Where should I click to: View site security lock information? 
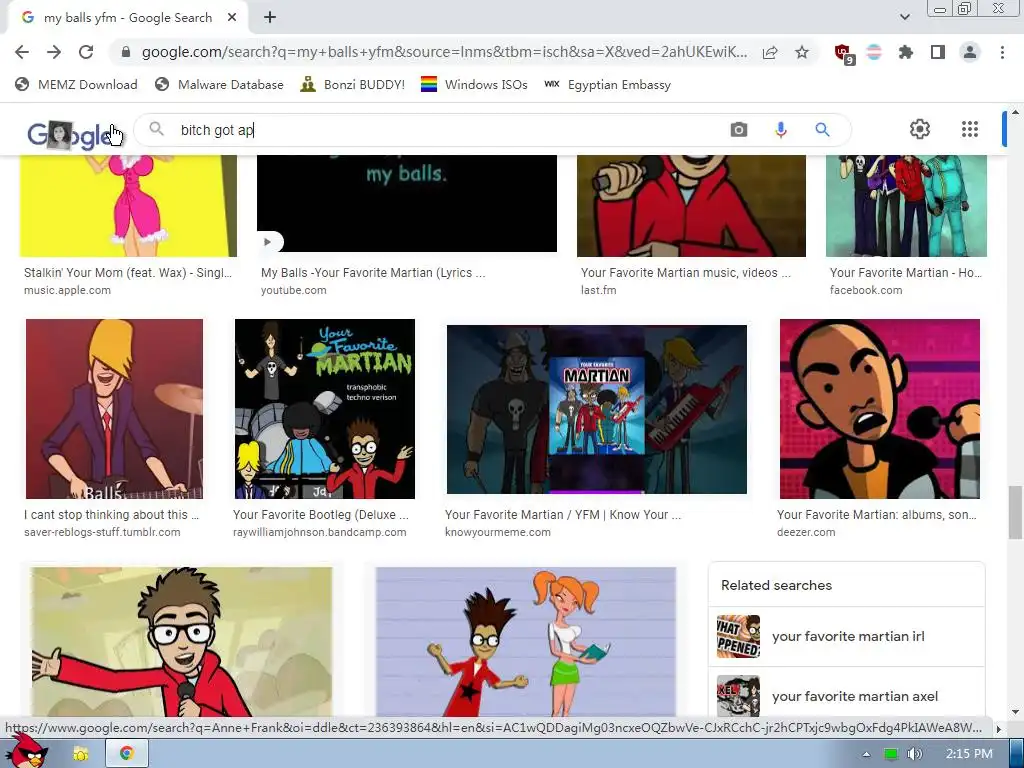[126, 52]
